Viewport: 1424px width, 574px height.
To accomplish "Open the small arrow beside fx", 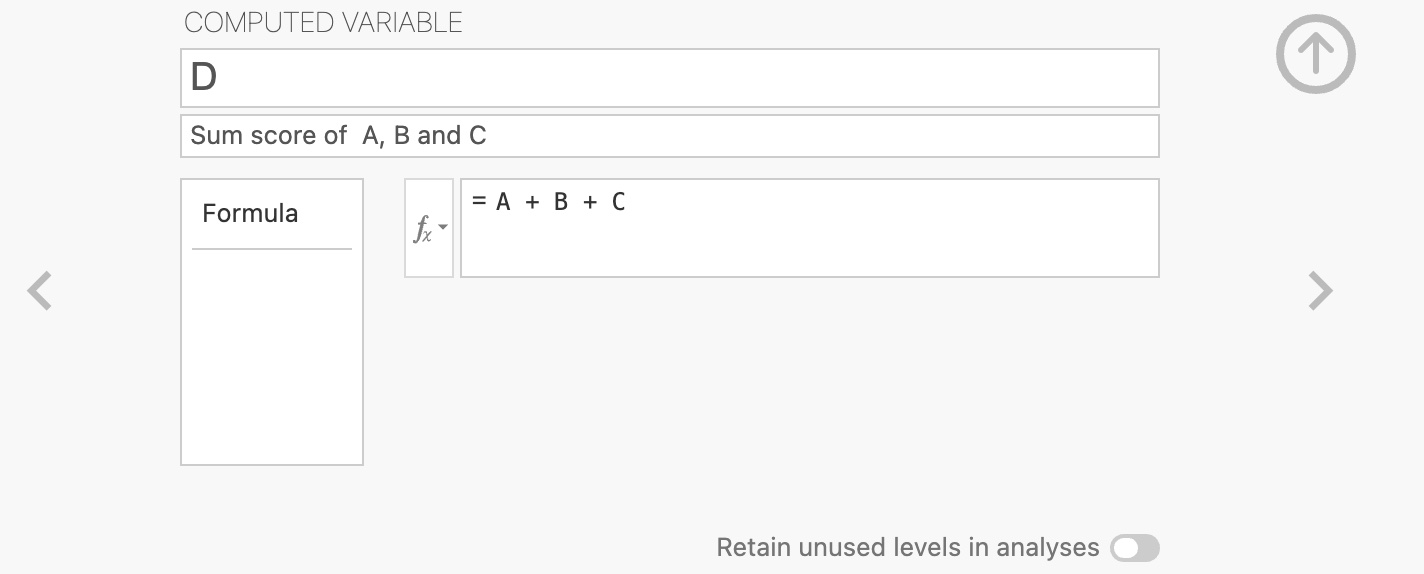I will 443,228.
